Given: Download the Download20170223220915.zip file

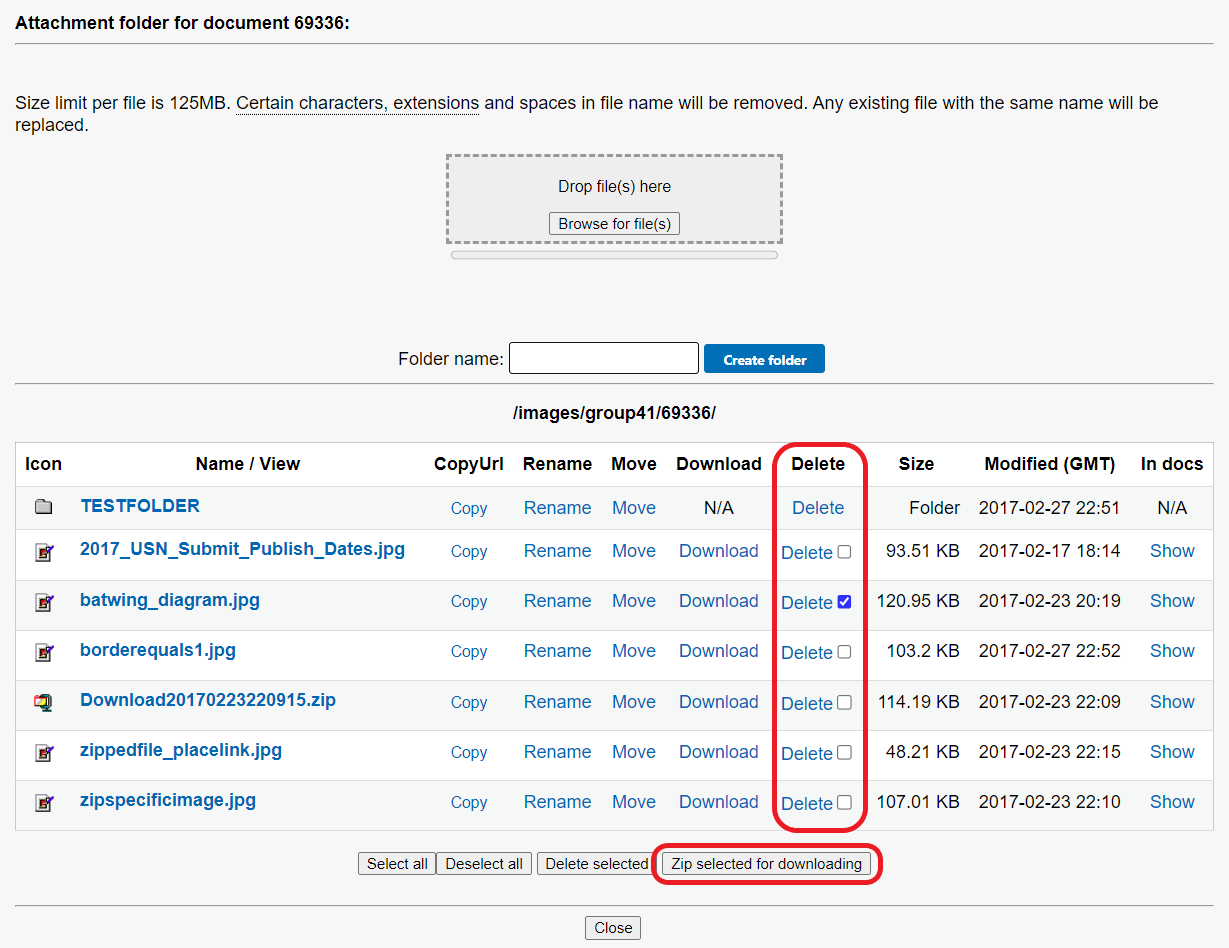Looking at the screenshot, I should (x=719, y=702).
